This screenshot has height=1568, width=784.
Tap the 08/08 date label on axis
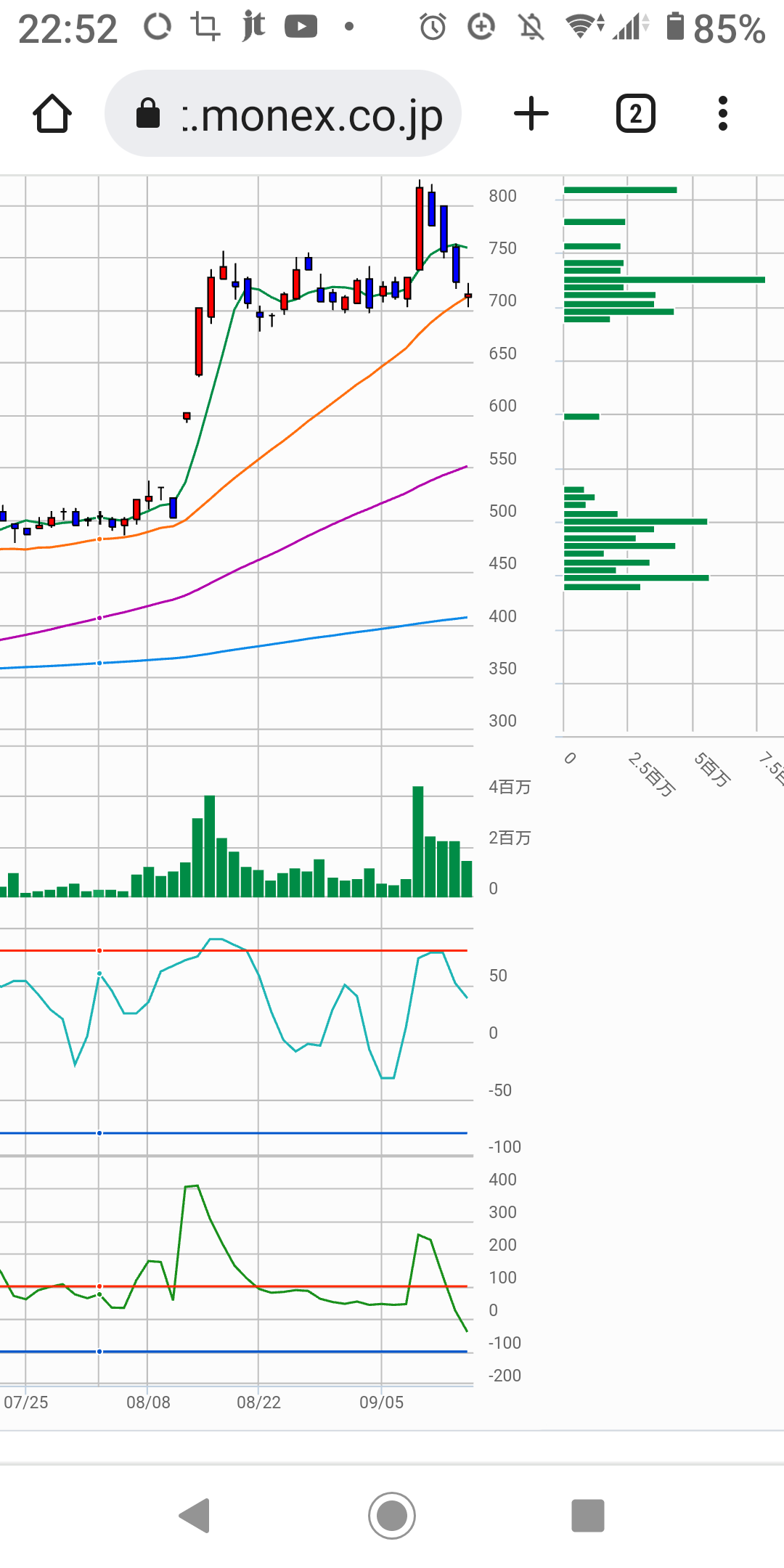coord(148,1402)
